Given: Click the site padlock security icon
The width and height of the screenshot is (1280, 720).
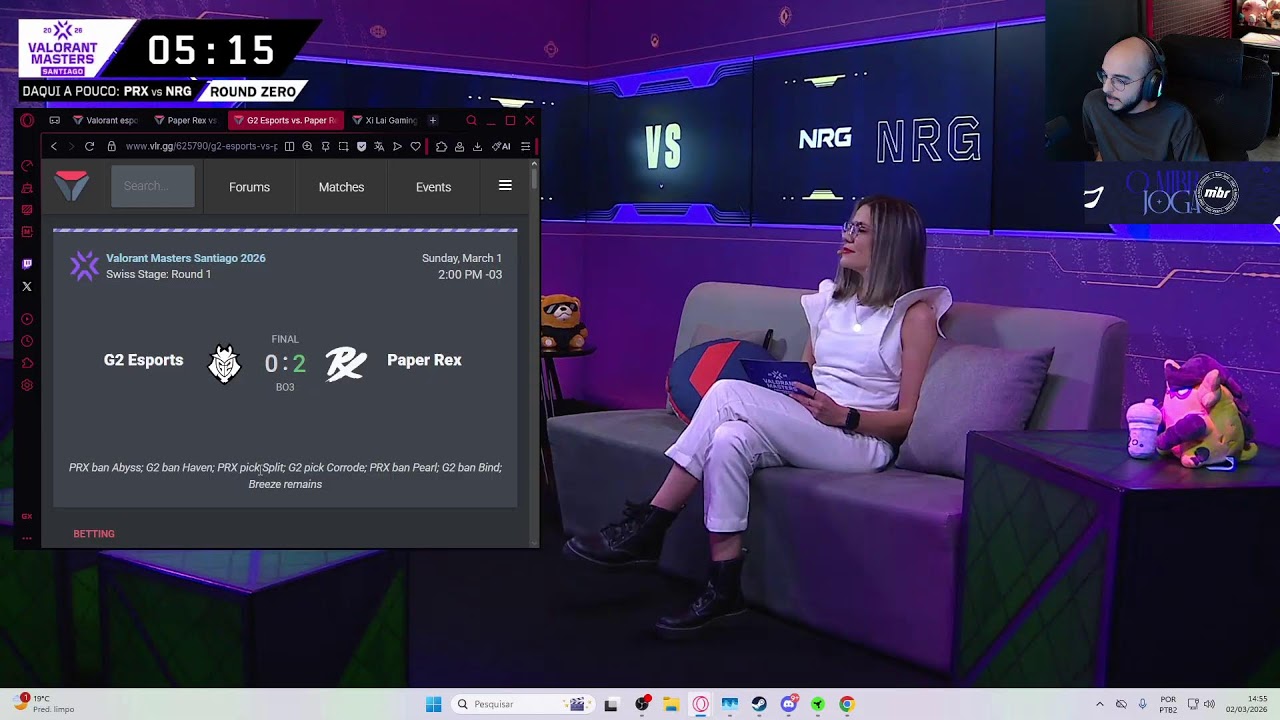Looking at the screenshot, I should tap(111, 146).
